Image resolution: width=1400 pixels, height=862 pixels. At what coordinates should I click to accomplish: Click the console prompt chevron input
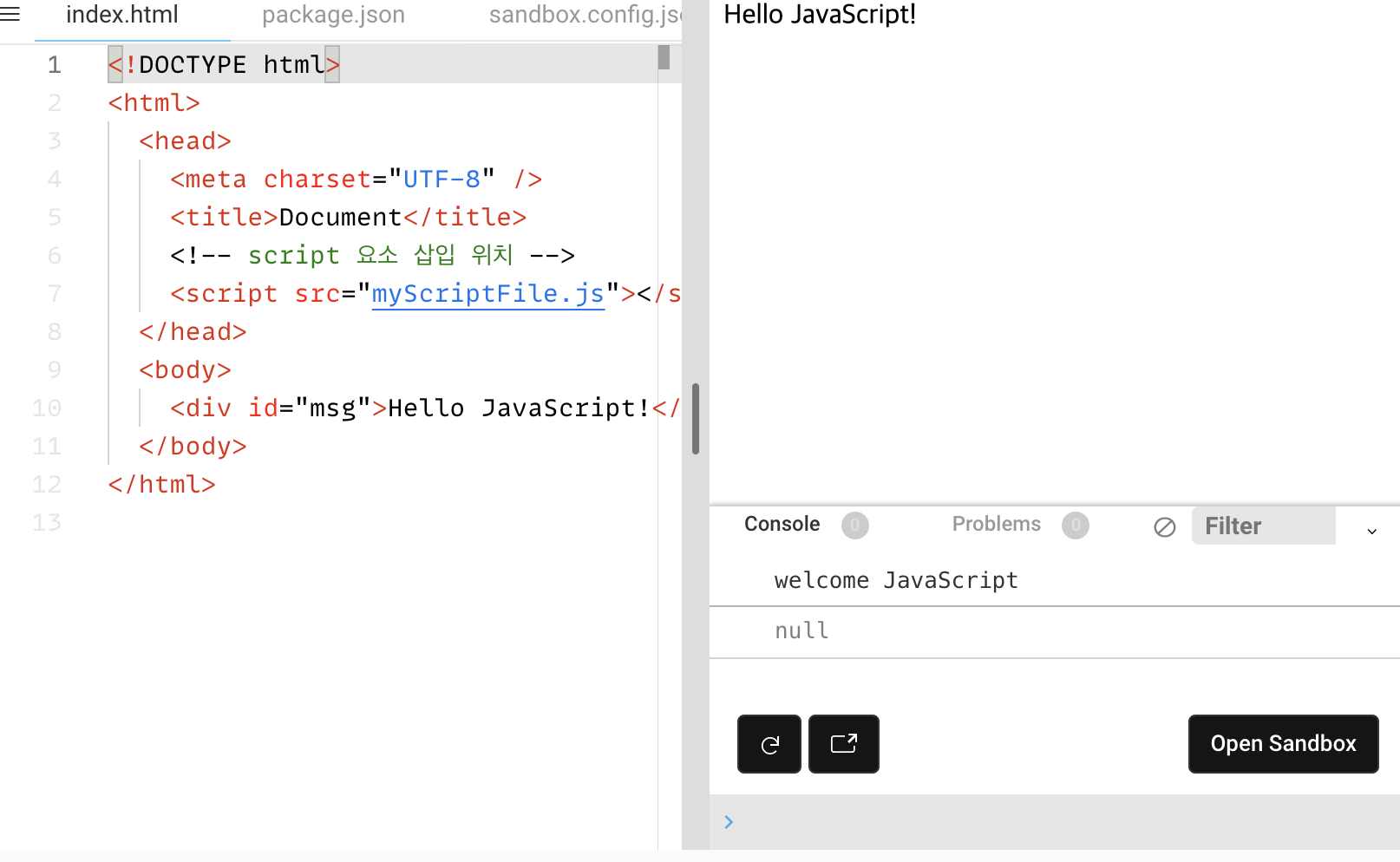coord(729,822)
